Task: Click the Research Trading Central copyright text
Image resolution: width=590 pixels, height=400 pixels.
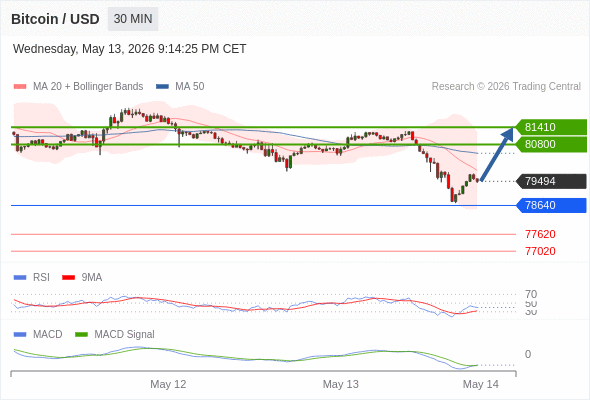Action: pos(506,87)
